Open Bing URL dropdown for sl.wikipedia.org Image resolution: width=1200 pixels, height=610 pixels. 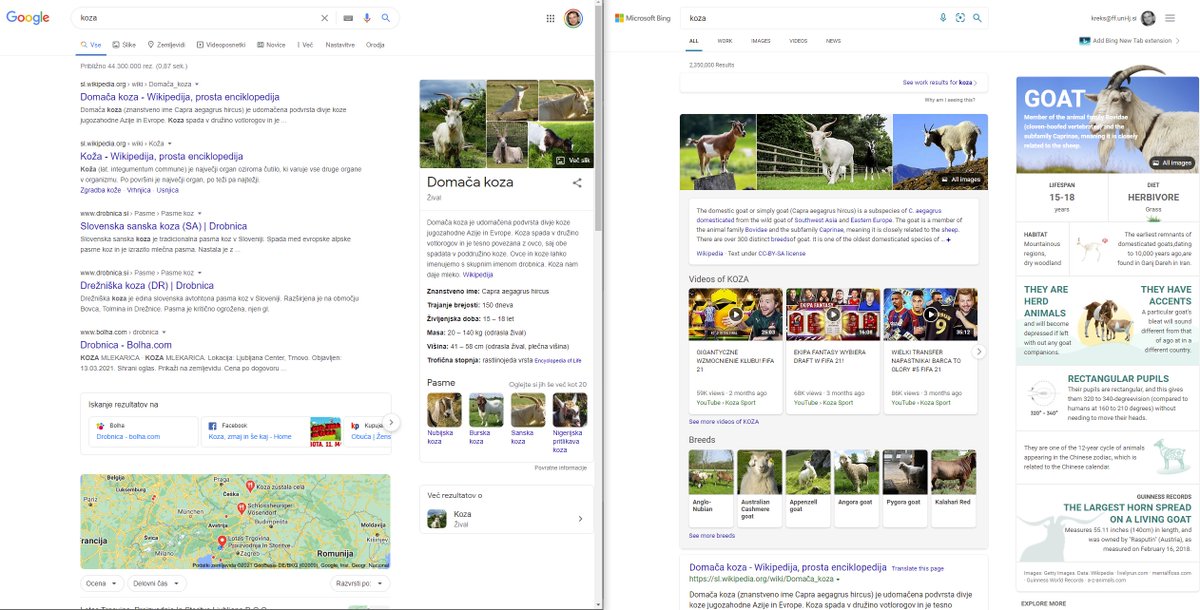pyautogui.click(x=837, y=580)
